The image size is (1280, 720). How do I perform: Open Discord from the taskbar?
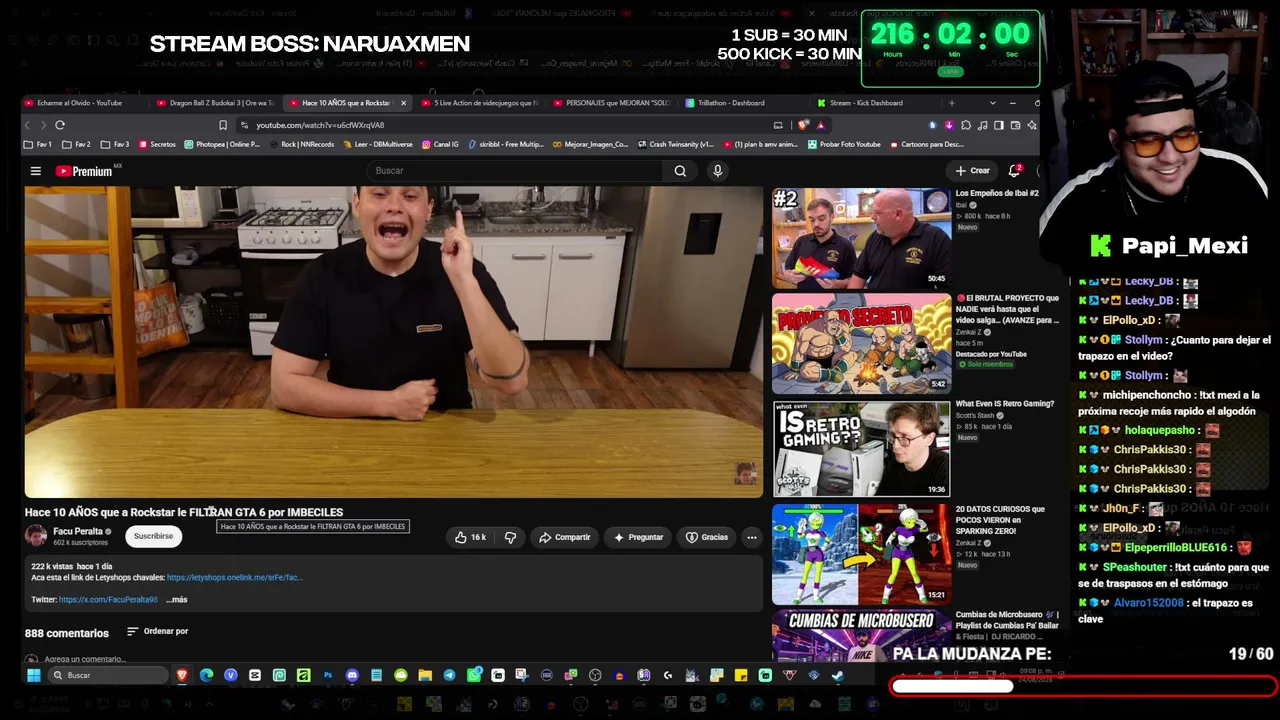point(352,675)
